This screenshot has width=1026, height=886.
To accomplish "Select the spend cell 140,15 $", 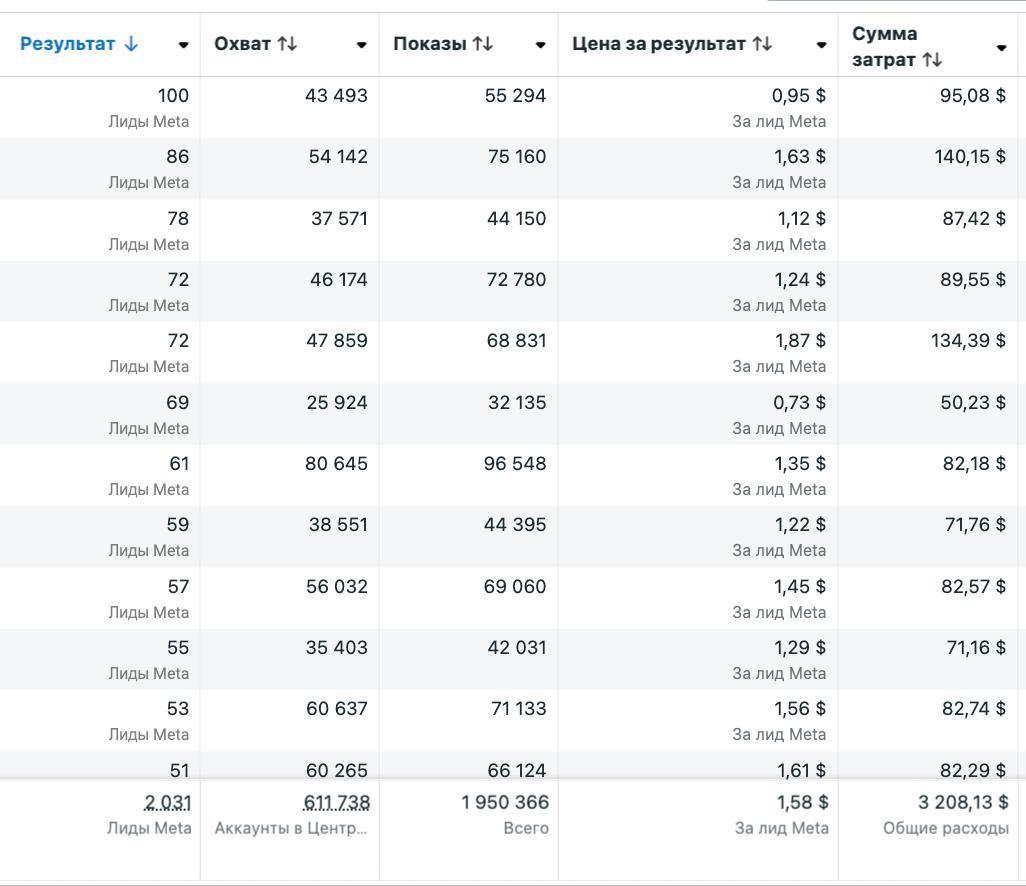I will point(970,157).
